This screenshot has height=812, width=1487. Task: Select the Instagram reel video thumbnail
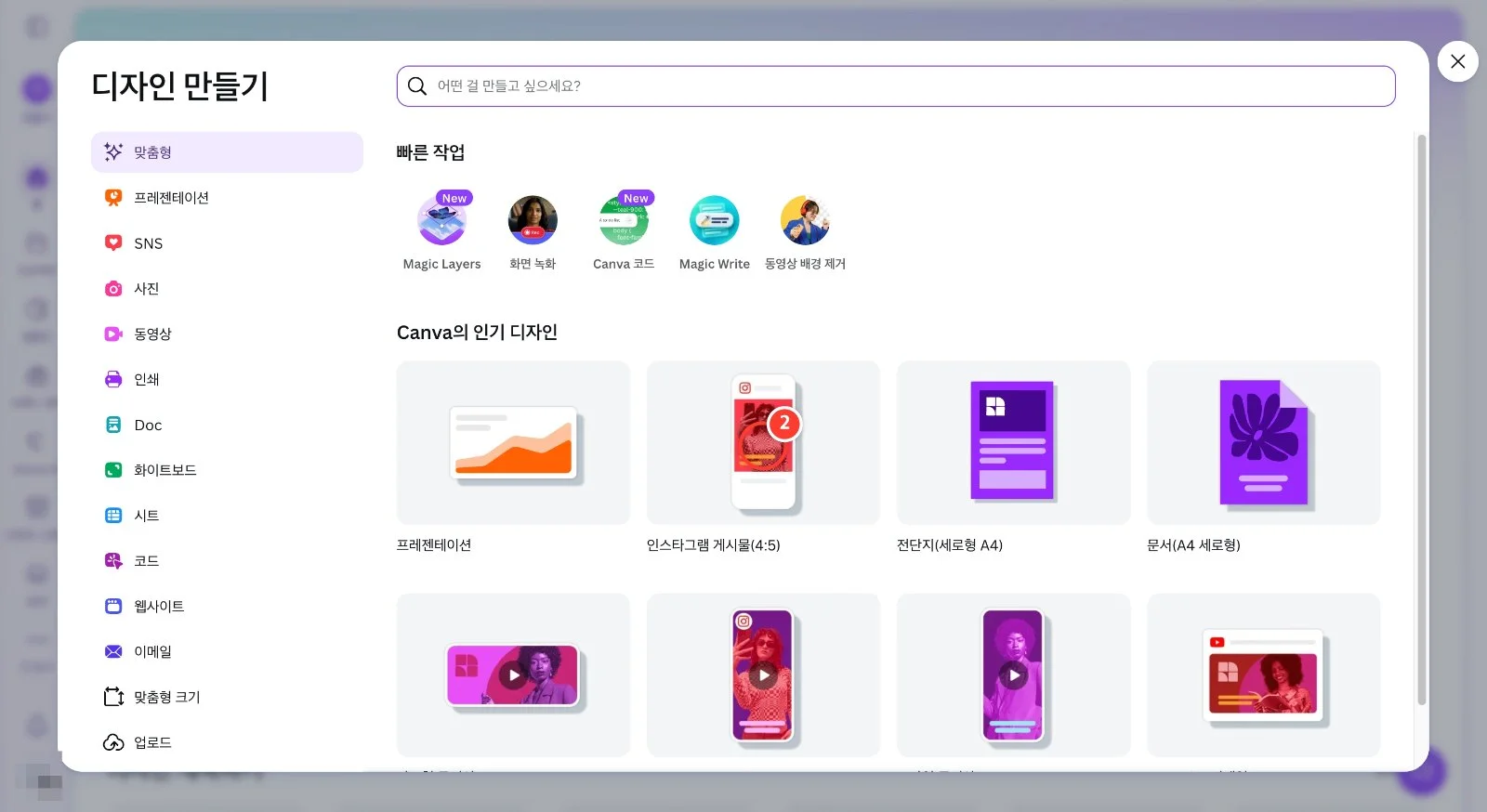pos(763,675)
